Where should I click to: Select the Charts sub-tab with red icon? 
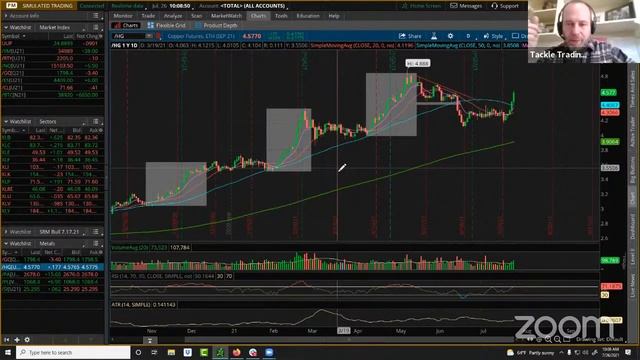127,25
